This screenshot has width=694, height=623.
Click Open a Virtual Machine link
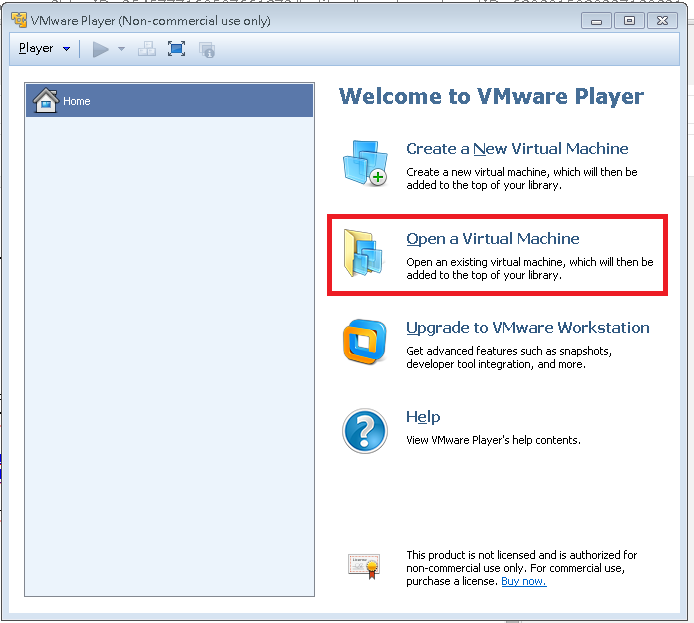coord(493,239)
